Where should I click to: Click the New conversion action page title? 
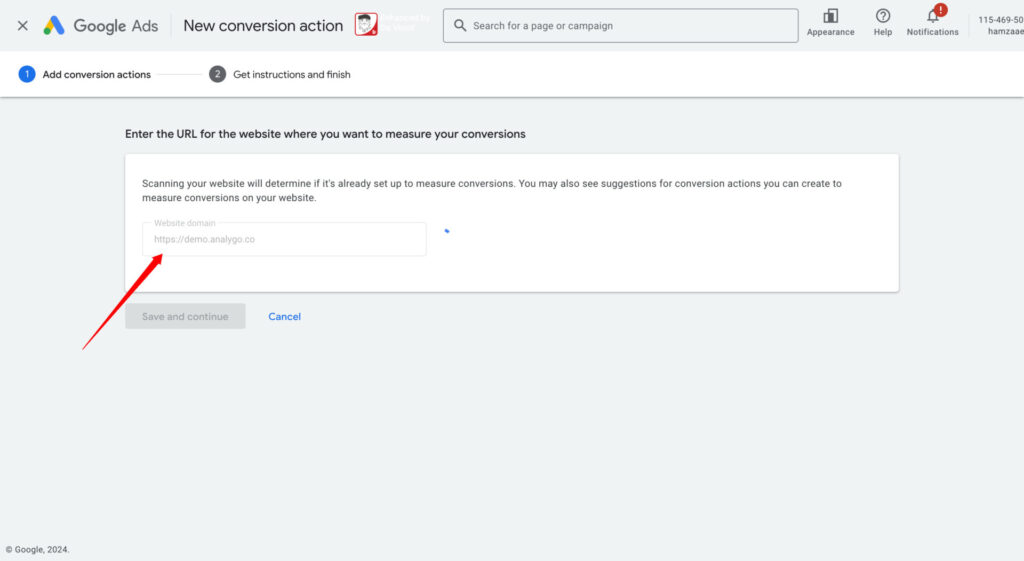pyautogui.click(x=263, y=26)
